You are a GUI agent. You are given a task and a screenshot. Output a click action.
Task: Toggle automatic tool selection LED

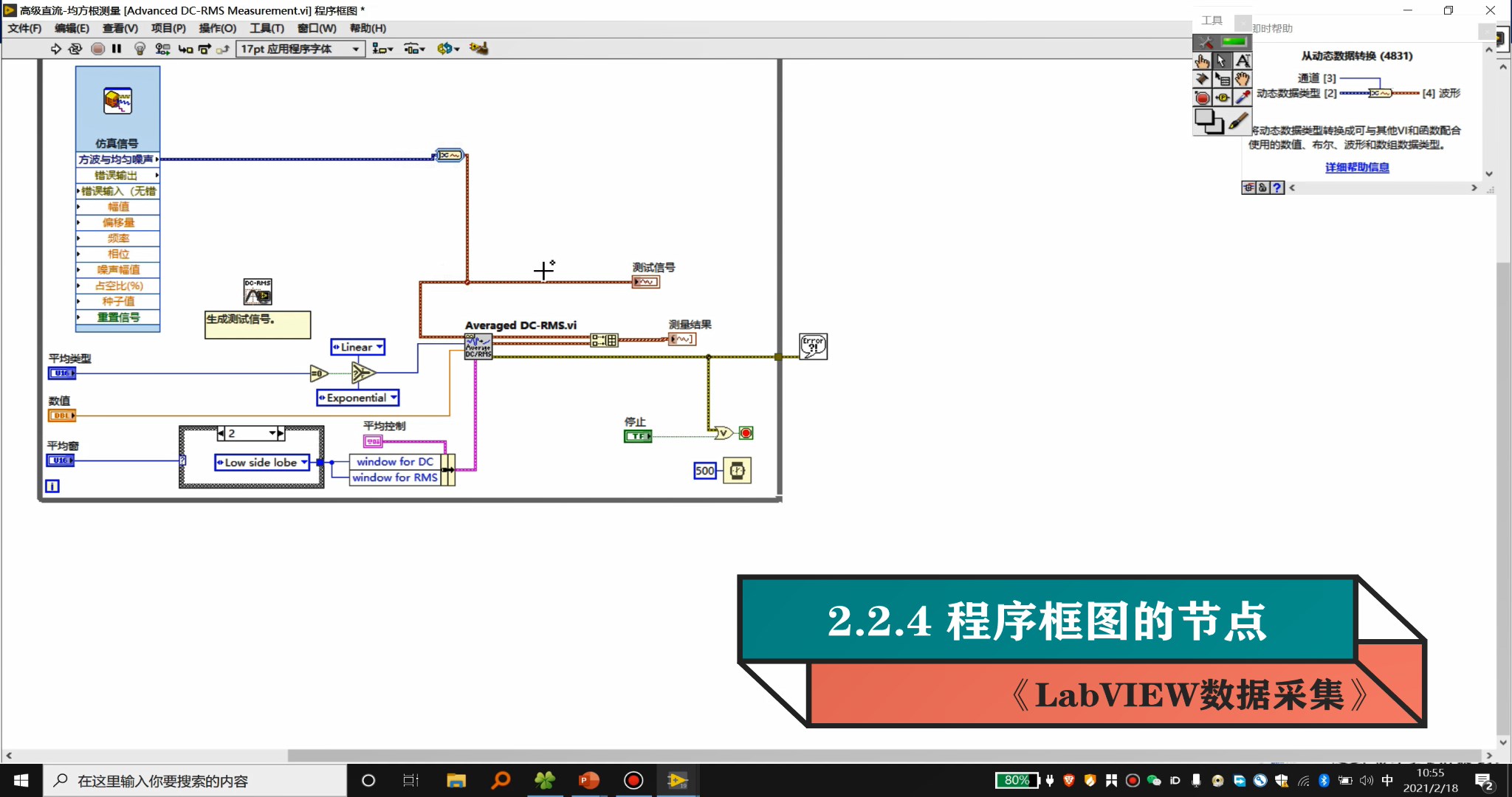tap(1233, 41)
